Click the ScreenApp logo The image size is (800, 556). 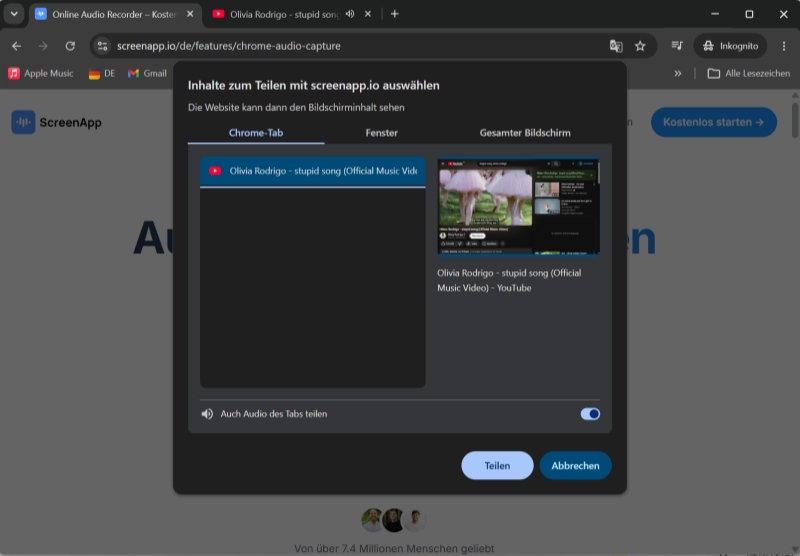pyautogui.click(x=57, y=122)
